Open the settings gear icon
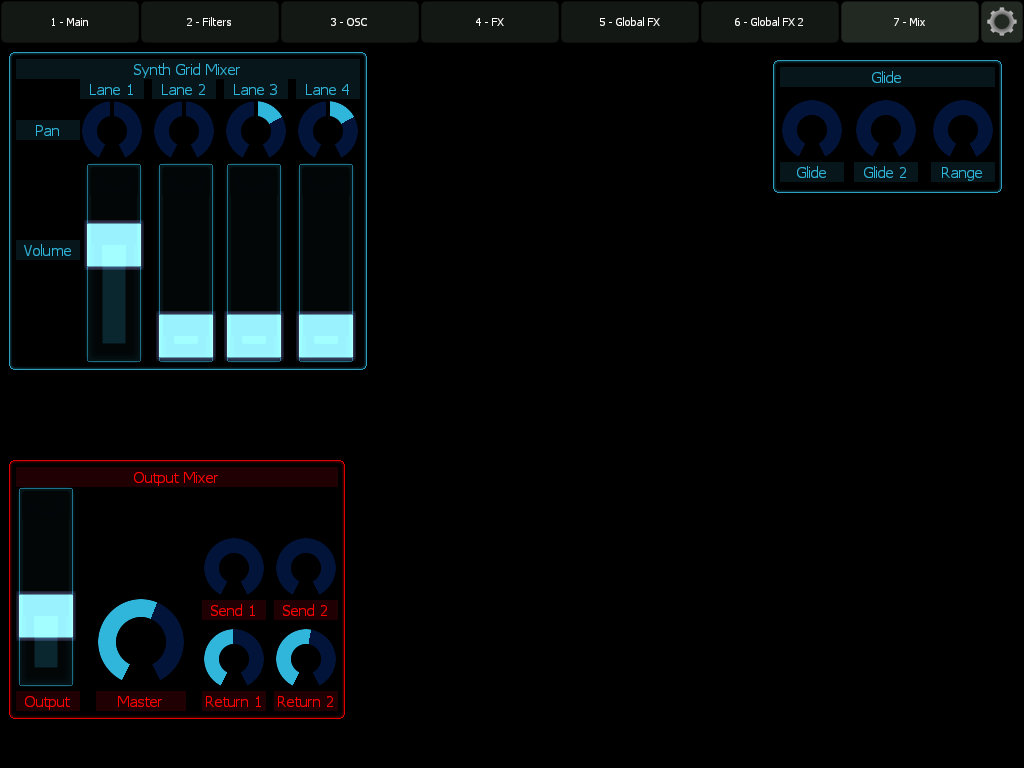Screen dimensions: 1024x768 point(1002,22)
